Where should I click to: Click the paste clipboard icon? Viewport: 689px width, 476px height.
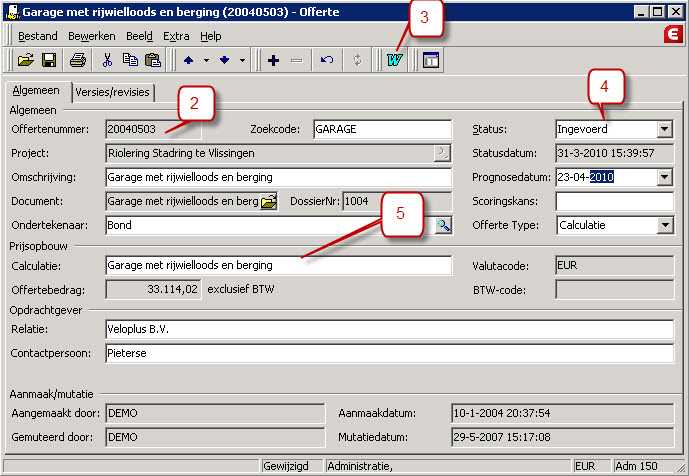(150, 60)
